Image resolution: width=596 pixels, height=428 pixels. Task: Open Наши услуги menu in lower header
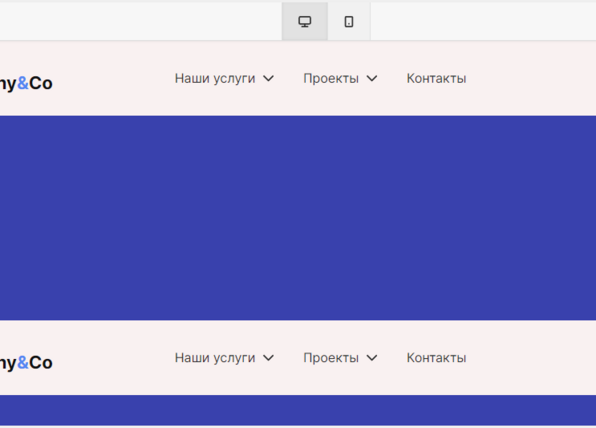pyautogui.click(x=215, y=358)
